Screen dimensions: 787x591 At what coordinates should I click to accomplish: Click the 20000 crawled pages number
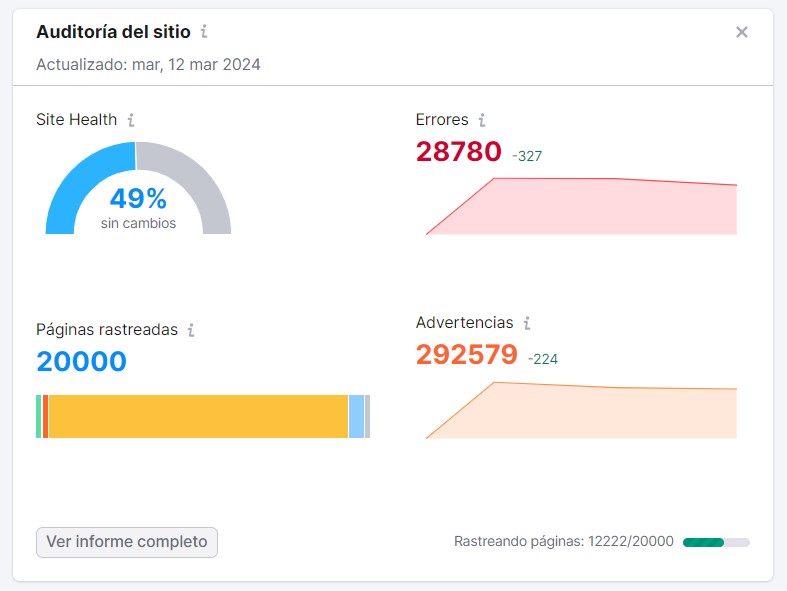82,362
